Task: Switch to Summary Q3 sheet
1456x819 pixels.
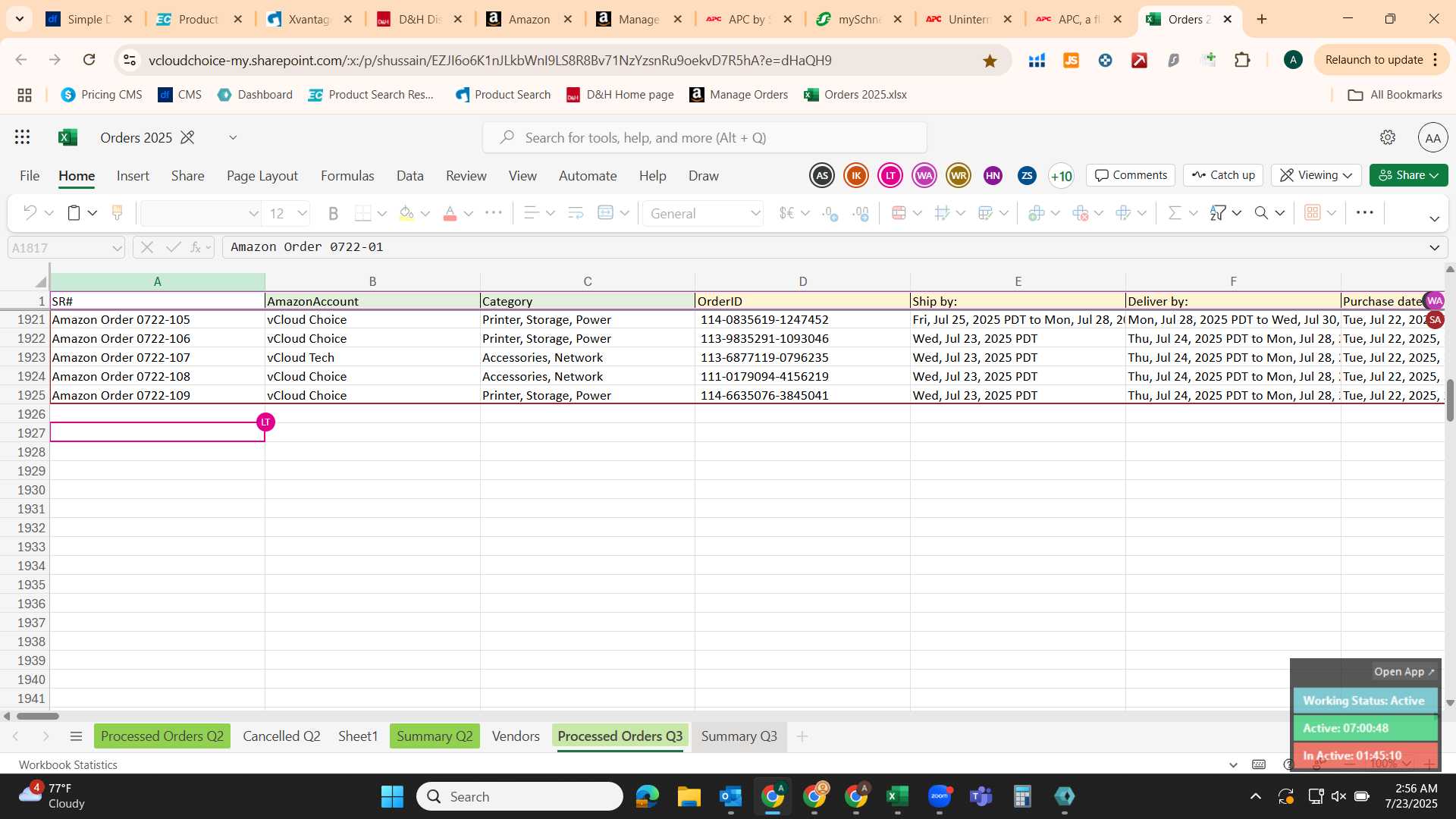Action: (x=739, y=736)
